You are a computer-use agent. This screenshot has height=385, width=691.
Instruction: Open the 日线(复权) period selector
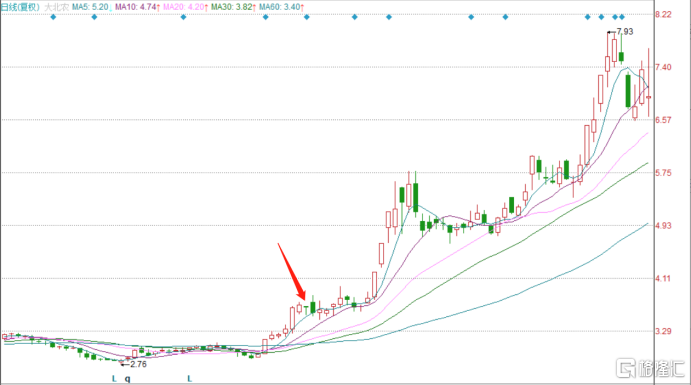coord(20,7)
